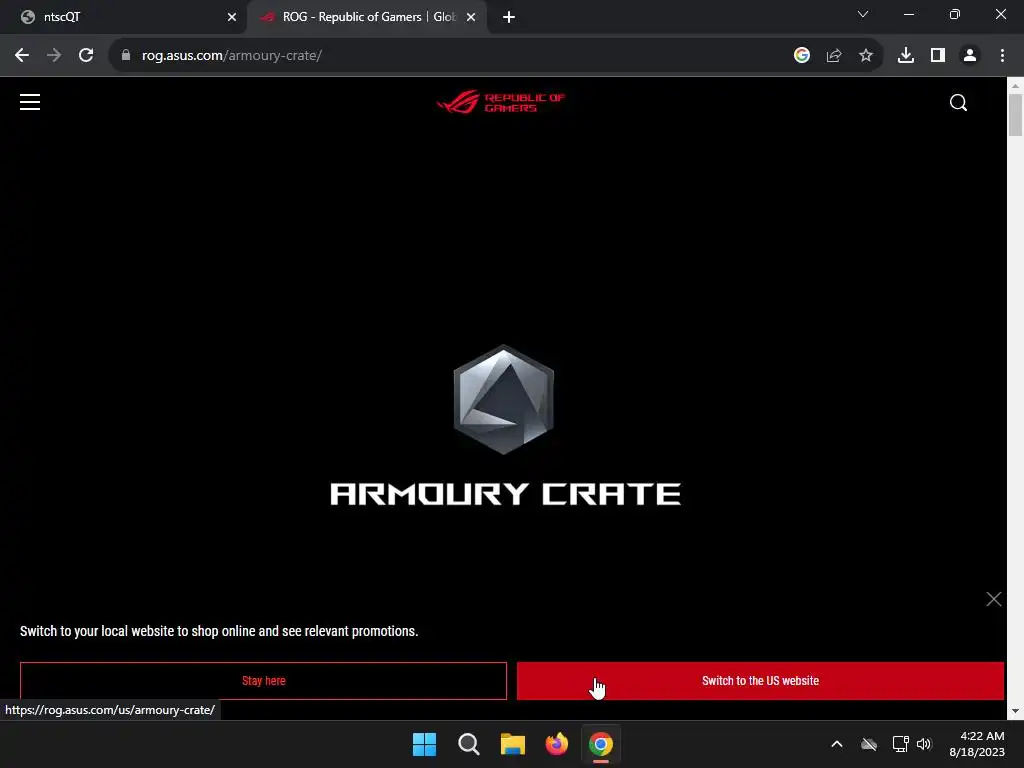The width and height of the screenshot is (1024, 768).
Task: Toggle the Chrome side panel
Action: [938, 56]
